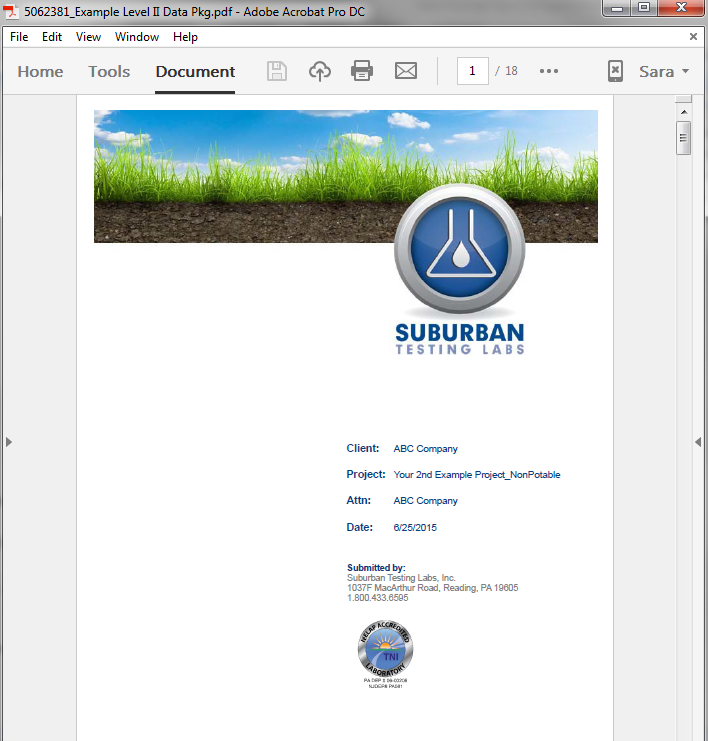
Task: Send file by email envelope icon
Action: click(406, 71)
